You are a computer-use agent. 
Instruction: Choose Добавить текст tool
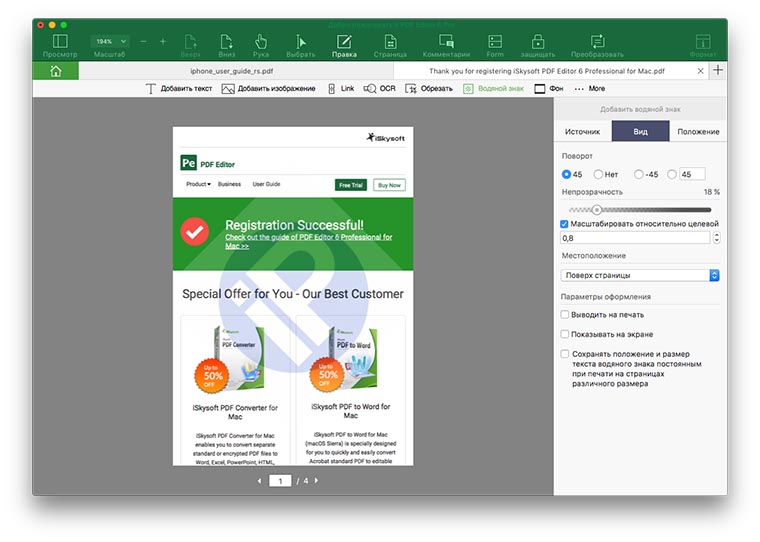pyautogui.click(x=178, y=89)
